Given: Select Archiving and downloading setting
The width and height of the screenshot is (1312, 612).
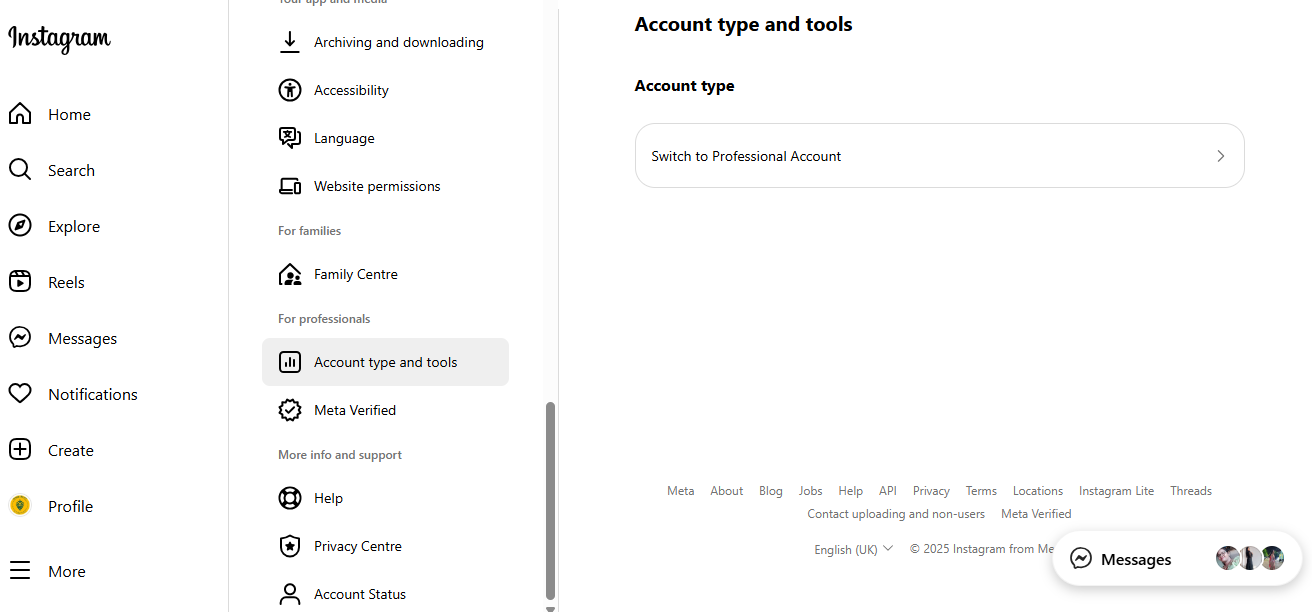Looking at the screenshot, I should pos(399,42).
